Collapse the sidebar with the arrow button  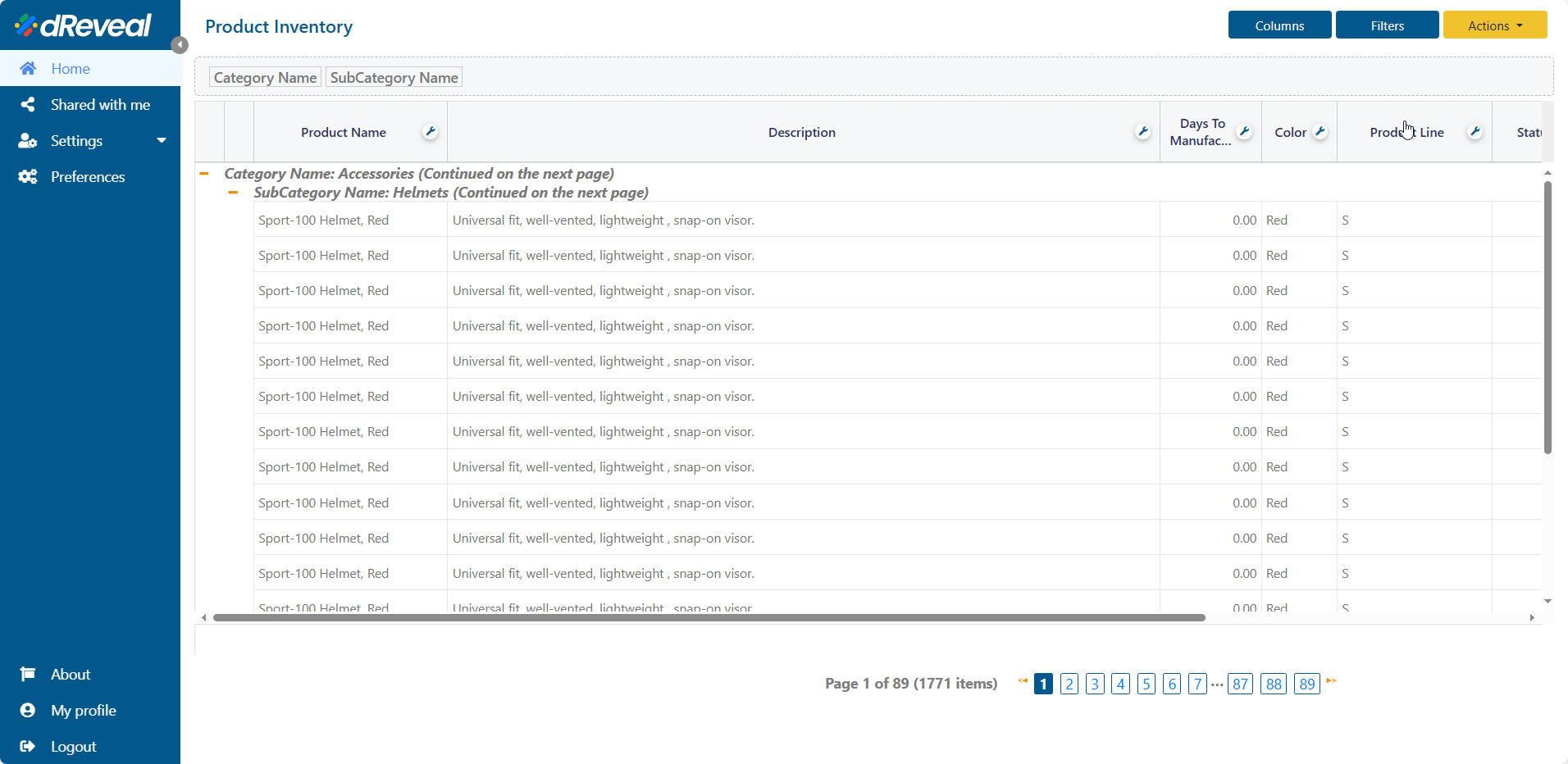(180, 45)
